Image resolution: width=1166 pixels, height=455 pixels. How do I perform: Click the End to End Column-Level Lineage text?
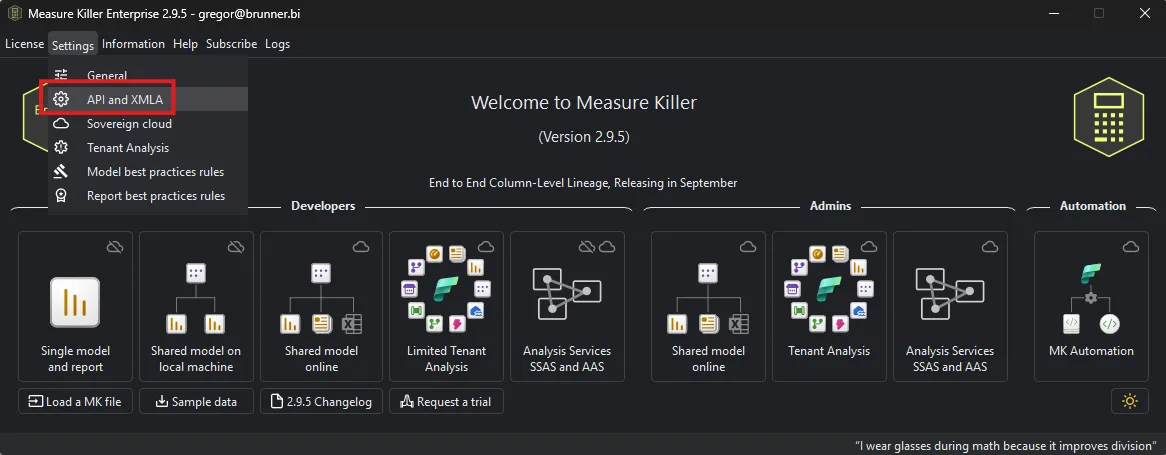(583, 183)
